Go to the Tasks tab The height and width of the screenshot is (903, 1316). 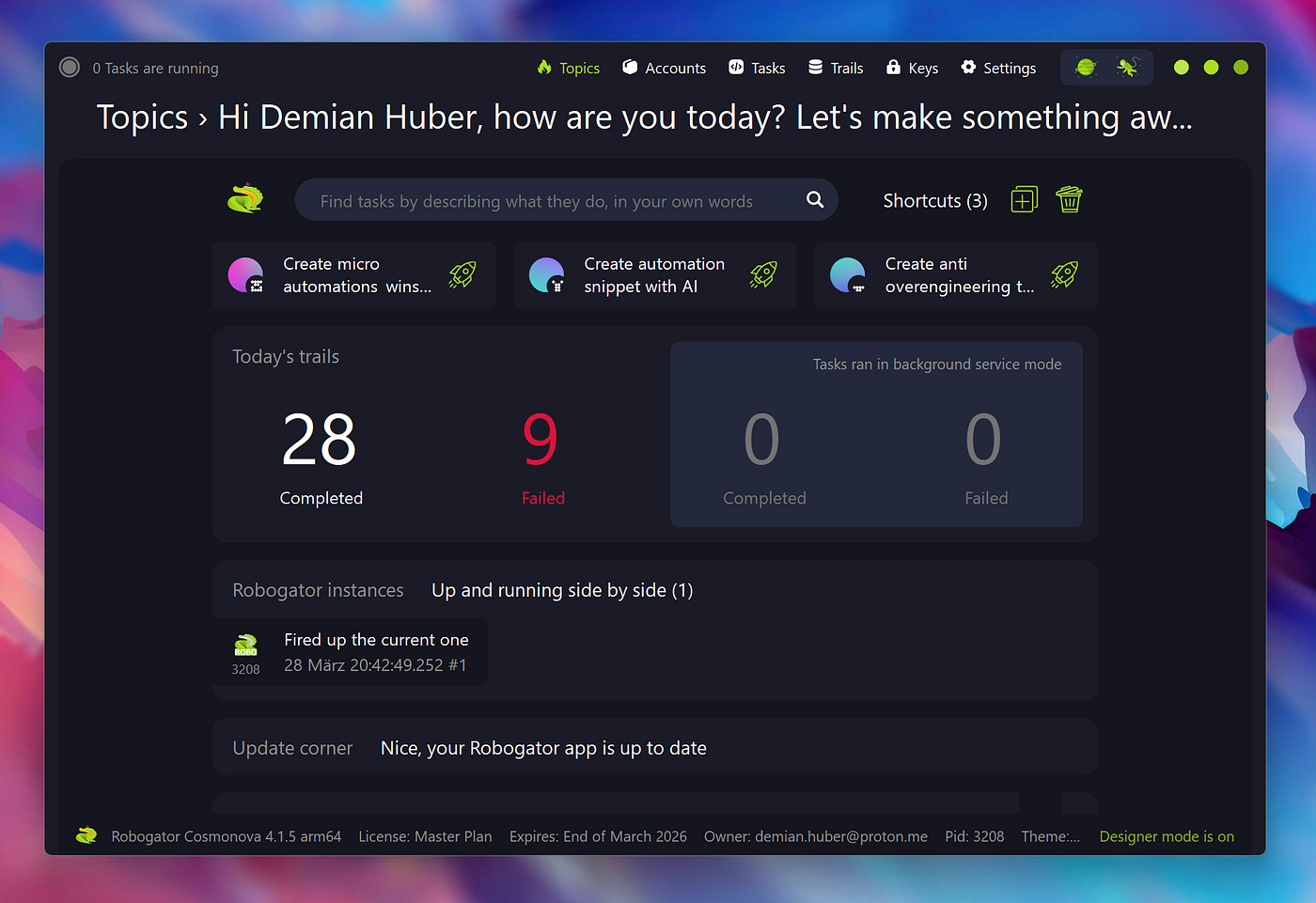(757, 68)
